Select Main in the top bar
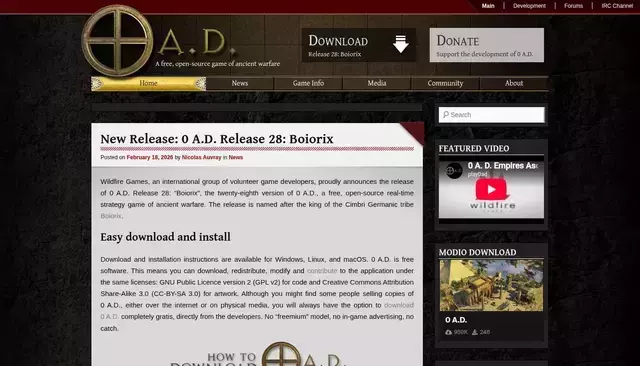 [x=488, y=6]
